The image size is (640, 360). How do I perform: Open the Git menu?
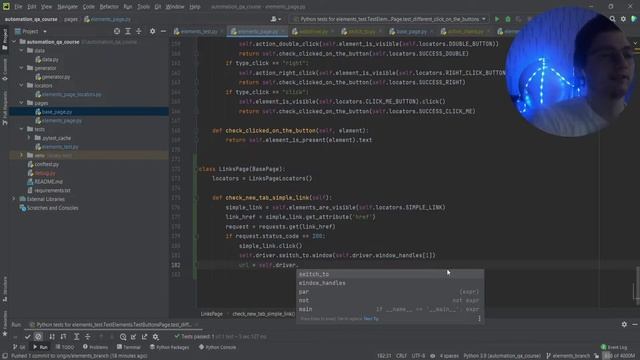158,7
